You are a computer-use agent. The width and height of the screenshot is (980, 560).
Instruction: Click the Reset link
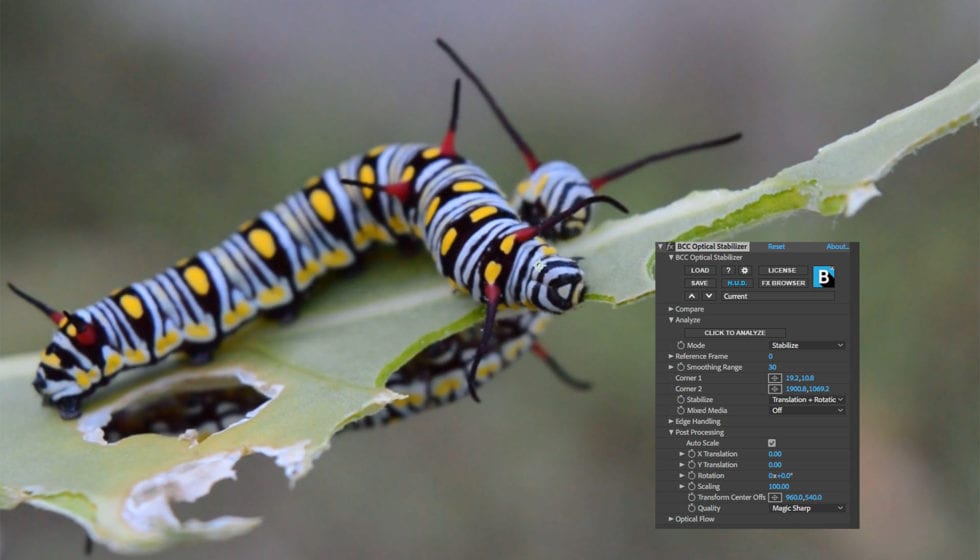[776, 247]
